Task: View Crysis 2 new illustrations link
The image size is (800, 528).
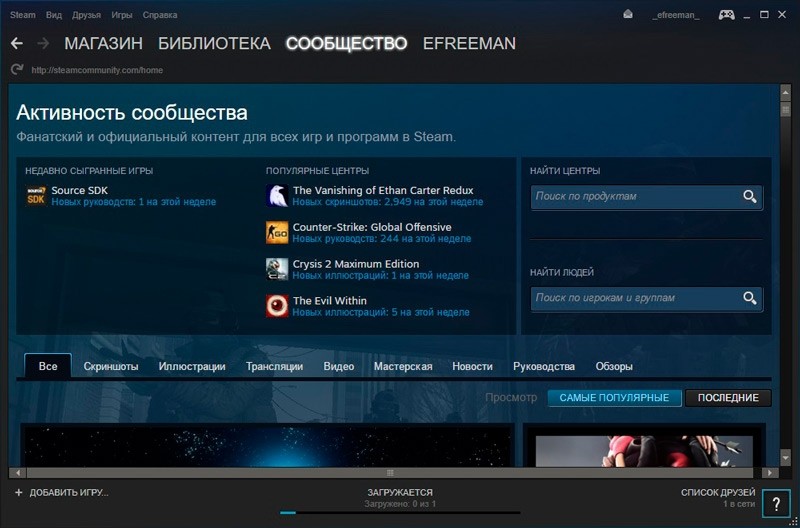Action: point(381,275)
